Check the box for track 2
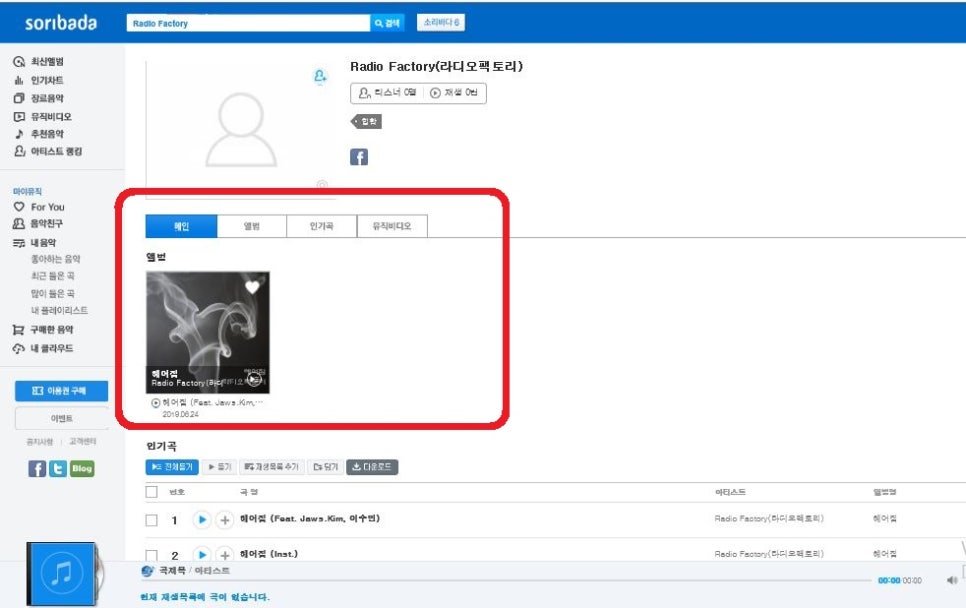966x608 pixels. pyautogui.click(x=152, y=554)
